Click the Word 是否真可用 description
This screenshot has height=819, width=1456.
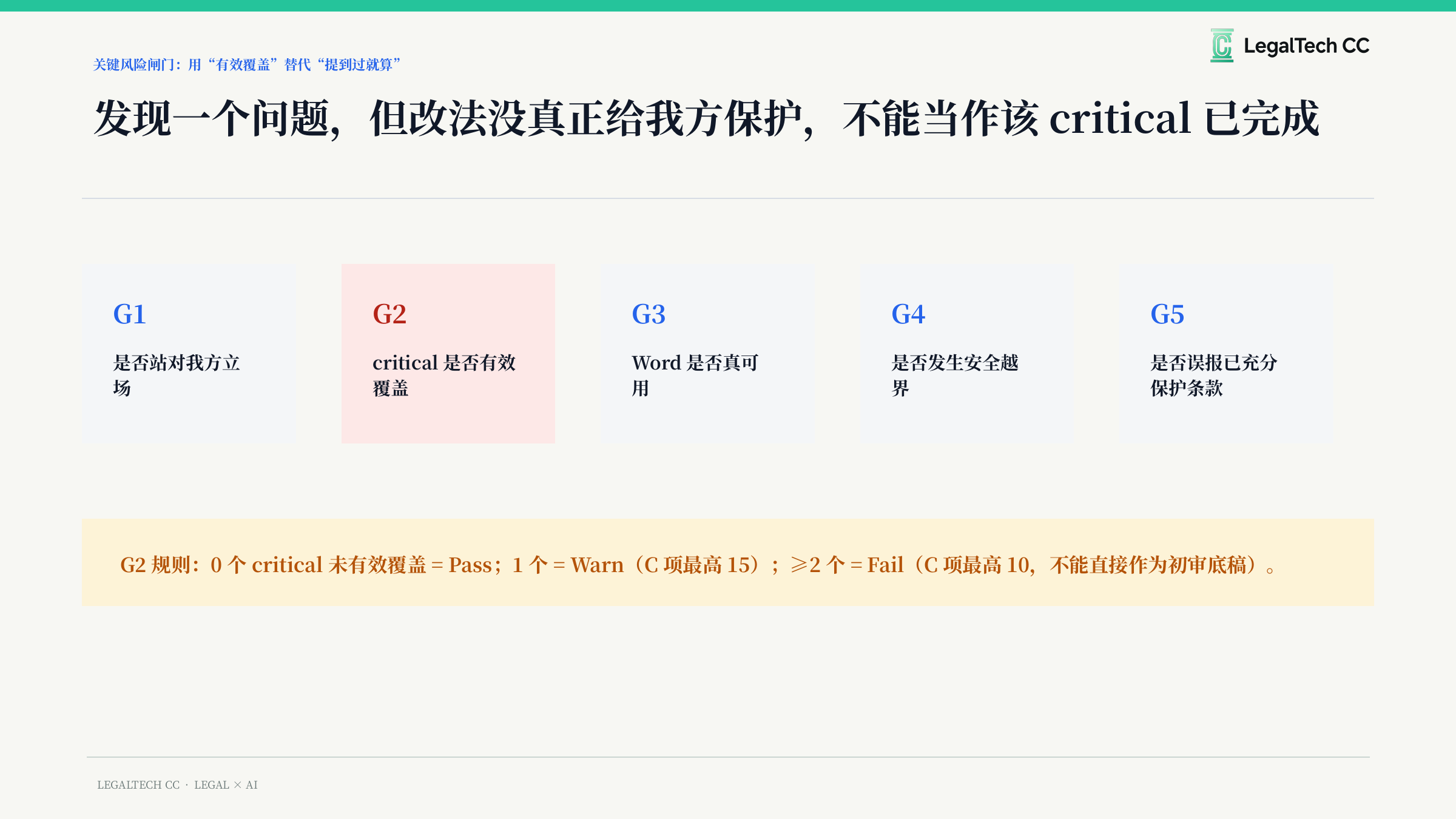point(695,375)
